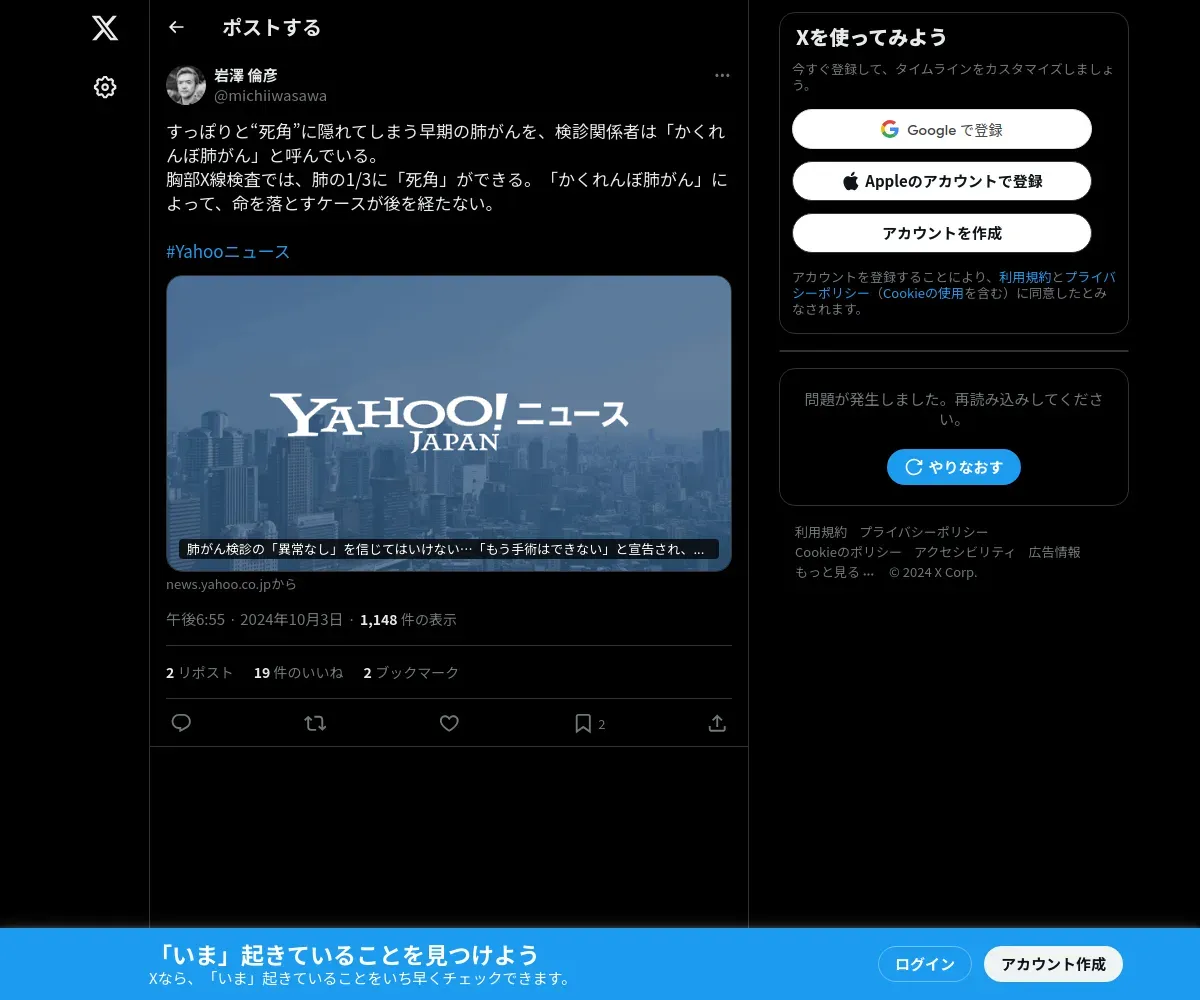1200x1000 pixels.
Task: Open the footer 利用規約 link
Action: [x=821, y=532]
